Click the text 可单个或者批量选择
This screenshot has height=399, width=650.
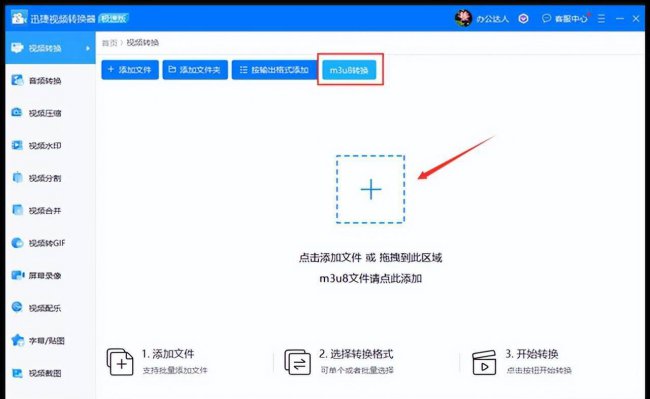click(357, 370)
